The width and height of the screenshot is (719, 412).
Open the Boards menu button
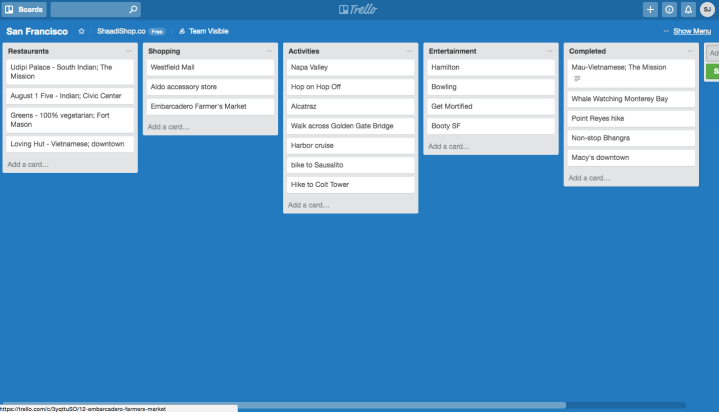[24, 10]
